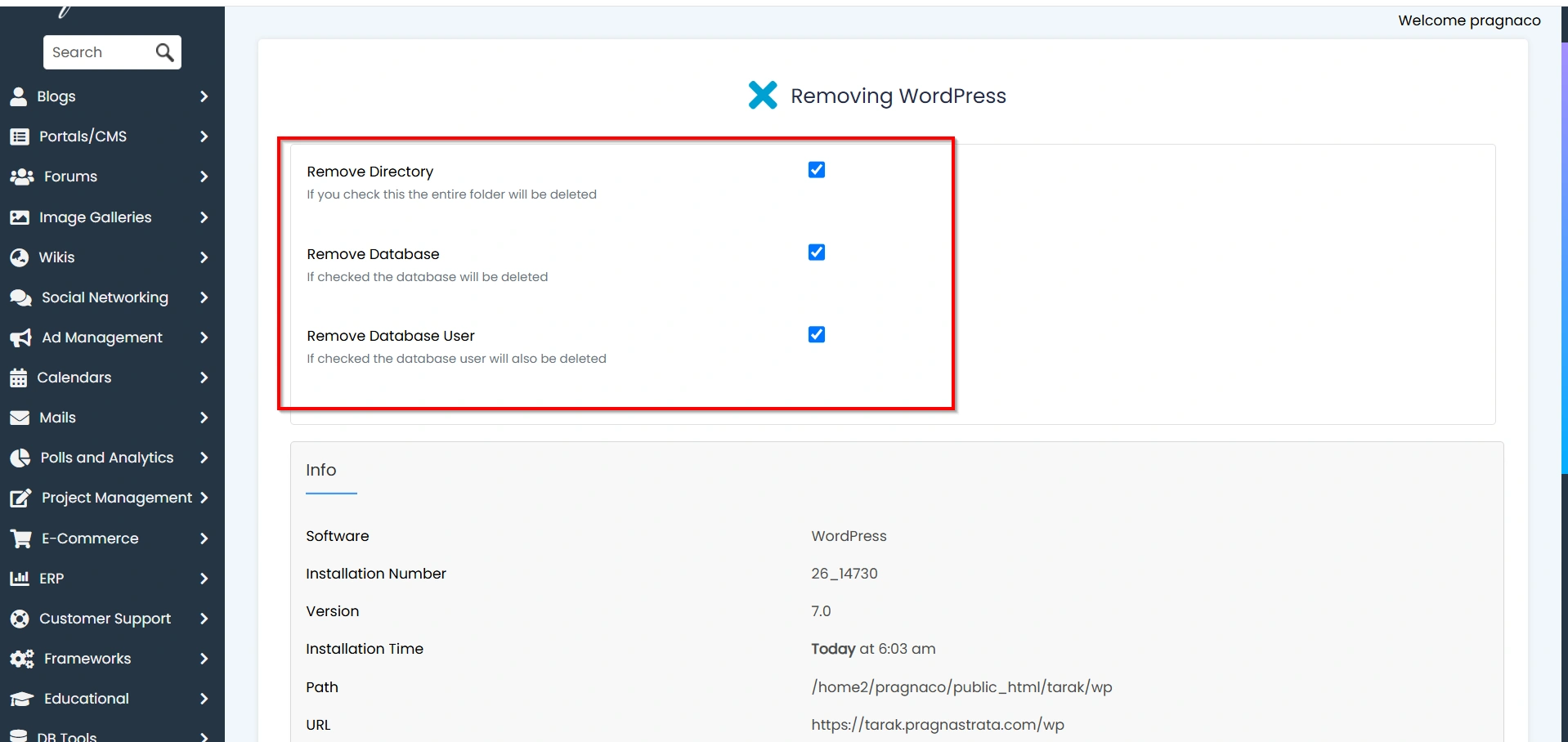The width and height of the screenshot is (1568, 742).
Task: Select the Info tab heading
Action: (321, 470)
